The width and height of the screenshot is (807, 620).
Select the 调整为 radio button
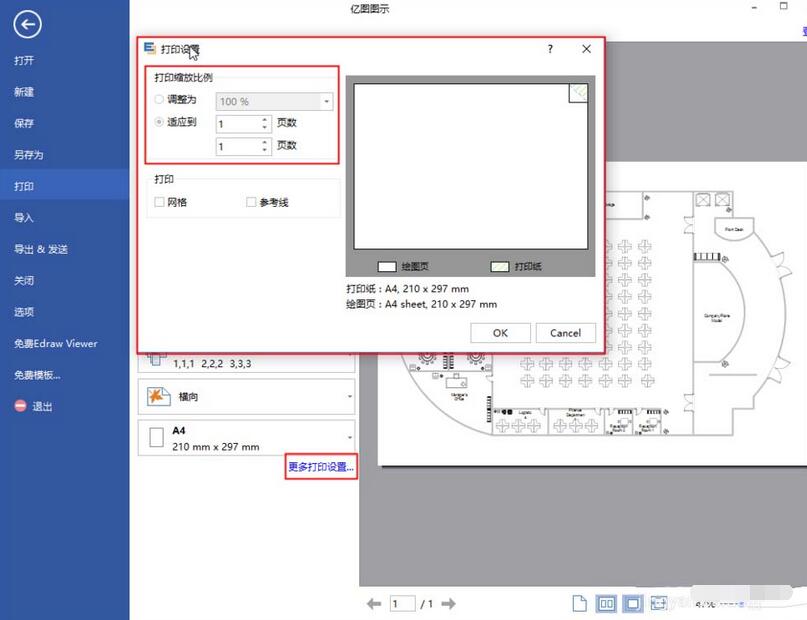coord(159,99)
